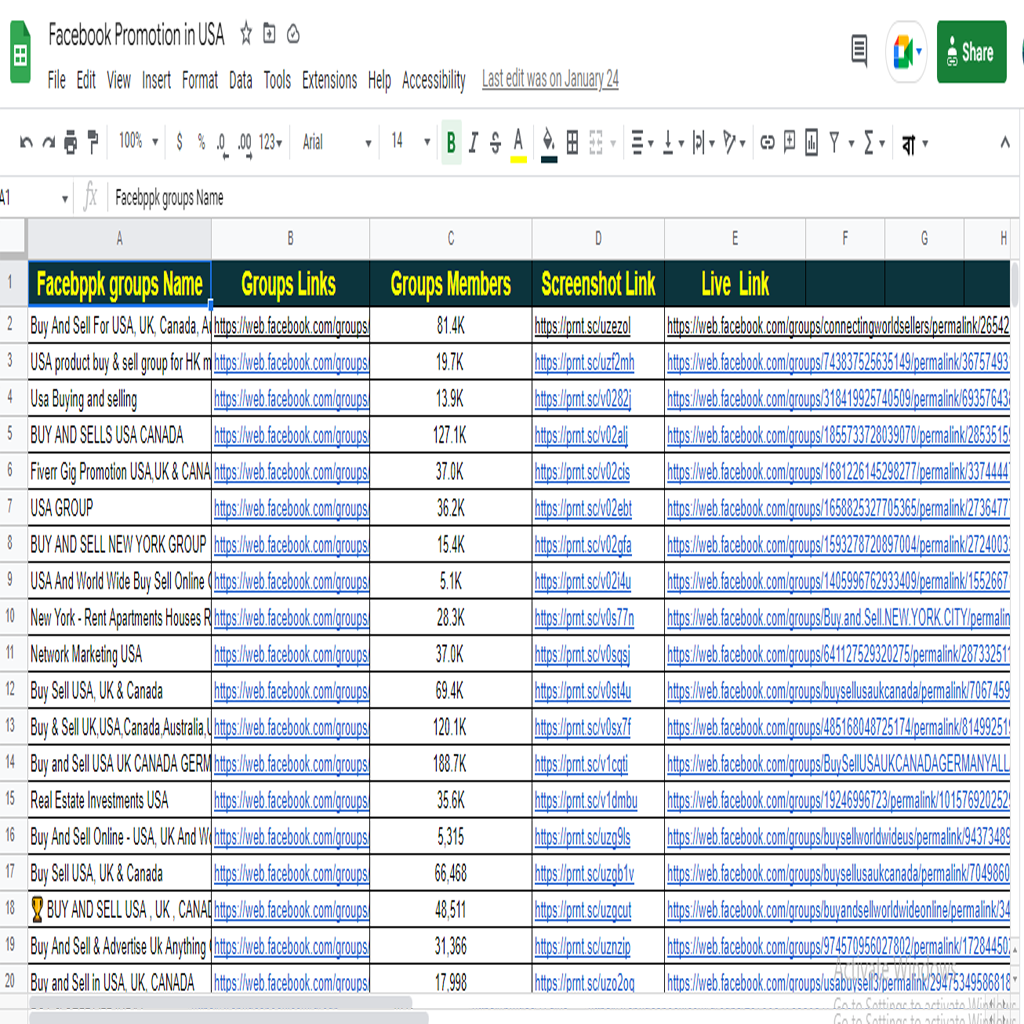Toggle bold formatting
Viewport: 1024px width, 1024px height.
451,142
